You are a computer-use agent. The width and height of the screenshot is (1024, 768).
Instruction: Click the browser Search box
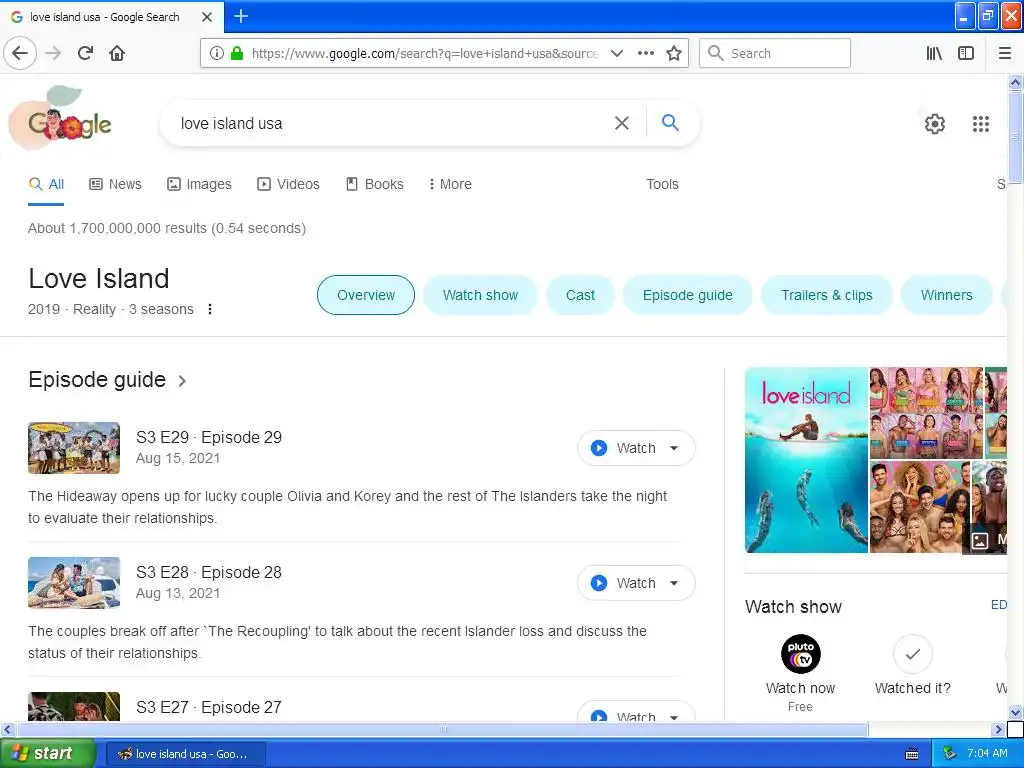[x=775, y=54]
